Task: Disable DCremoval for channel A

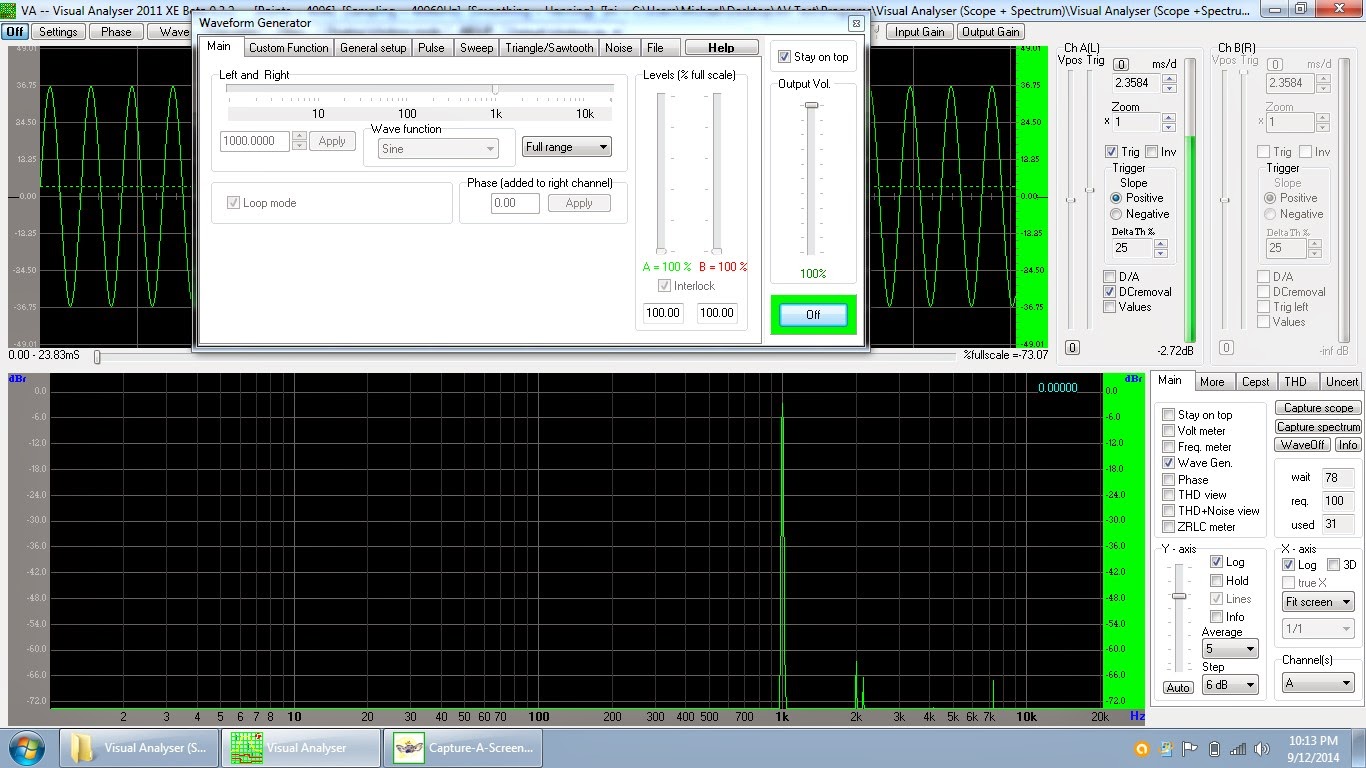Action: [1111, 292]
